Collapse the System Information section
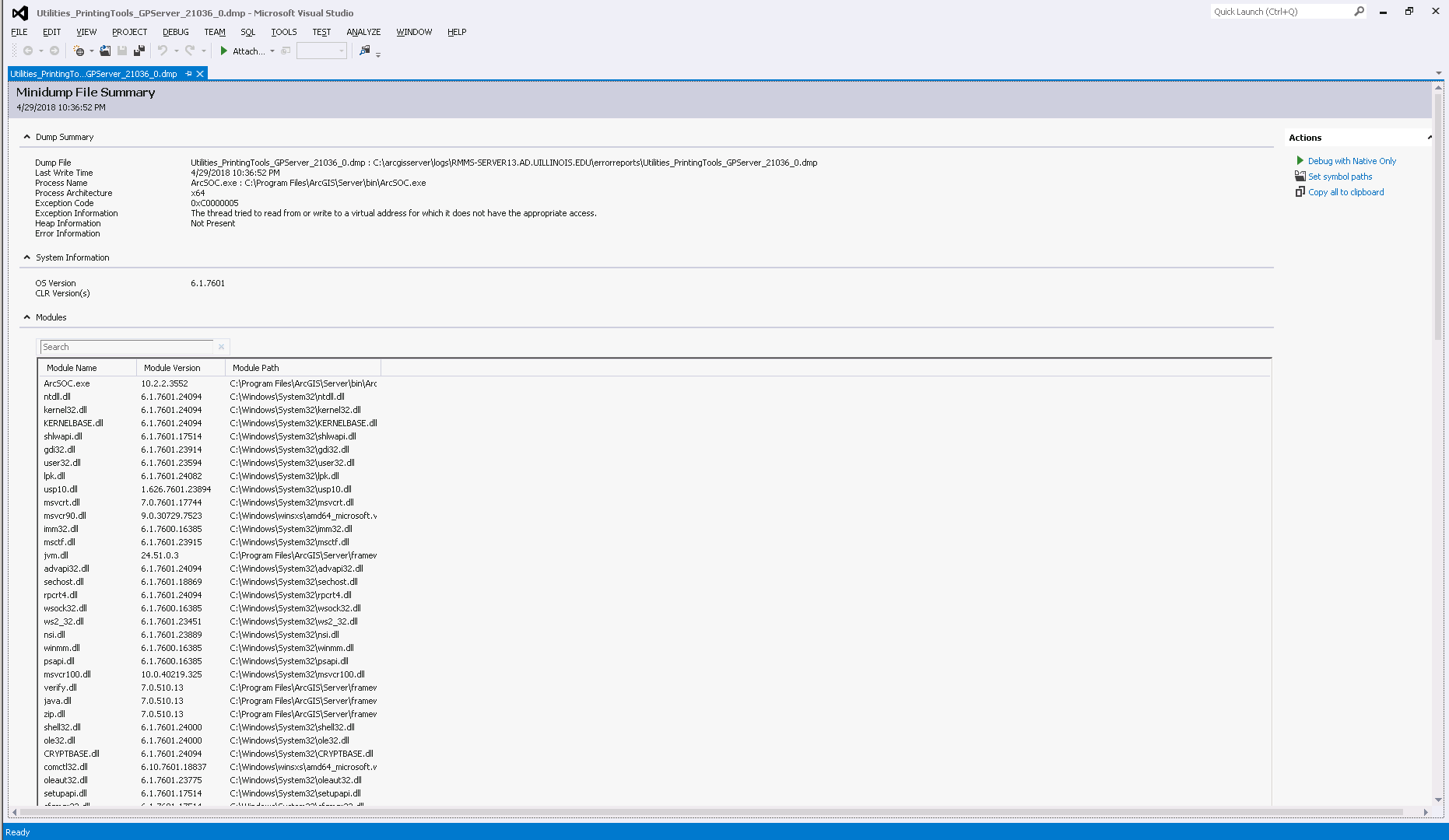The height and width of the screenshot is (840, 1449). pyautogui.click(x=27, y=257)
